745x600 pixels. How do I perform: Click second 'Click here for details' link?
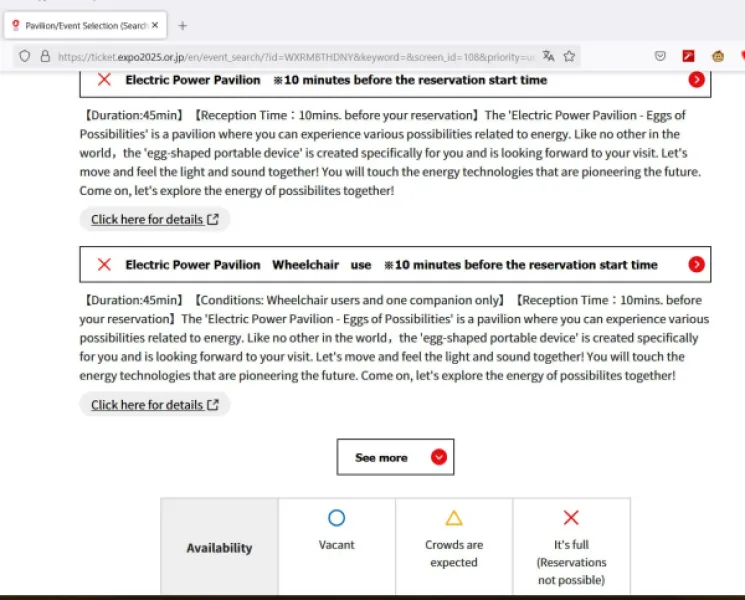(155, 405)
